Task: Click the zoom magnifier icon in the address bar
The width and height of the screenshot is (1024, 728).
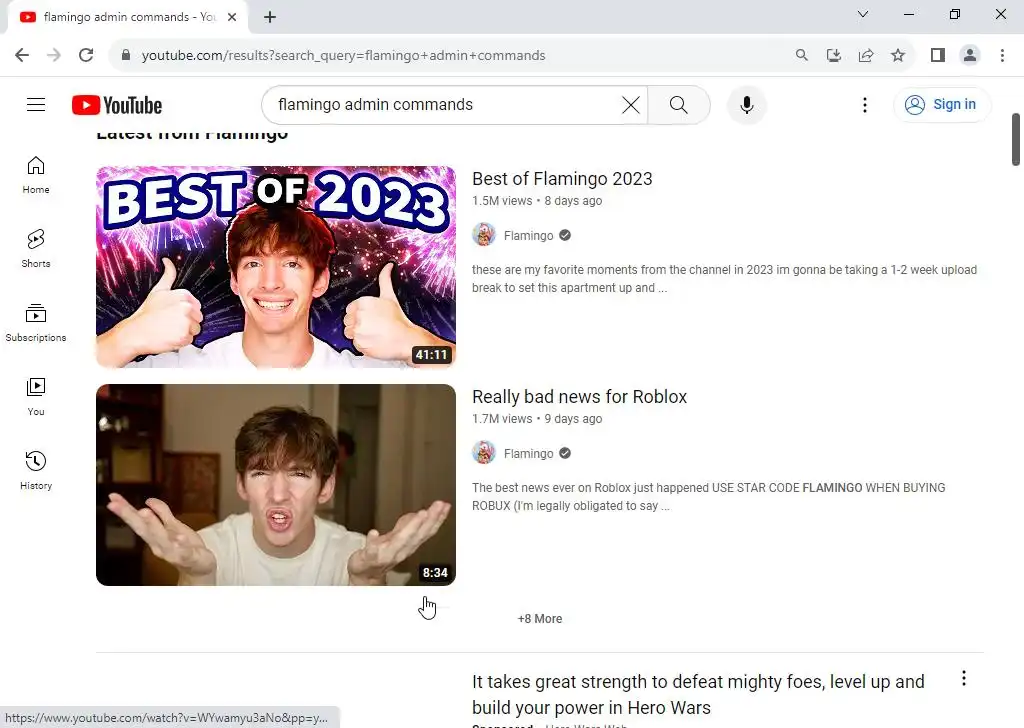Action: (x=801, y=55)
